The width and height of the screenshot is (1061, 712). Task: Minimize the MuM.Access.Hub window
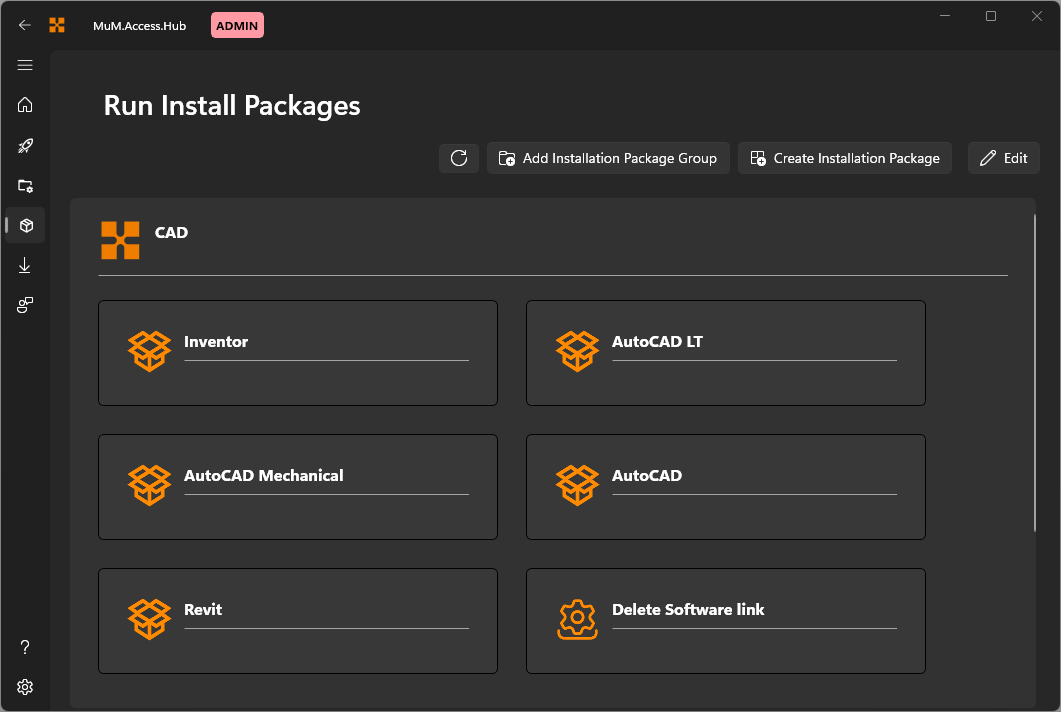pos(945,16)
